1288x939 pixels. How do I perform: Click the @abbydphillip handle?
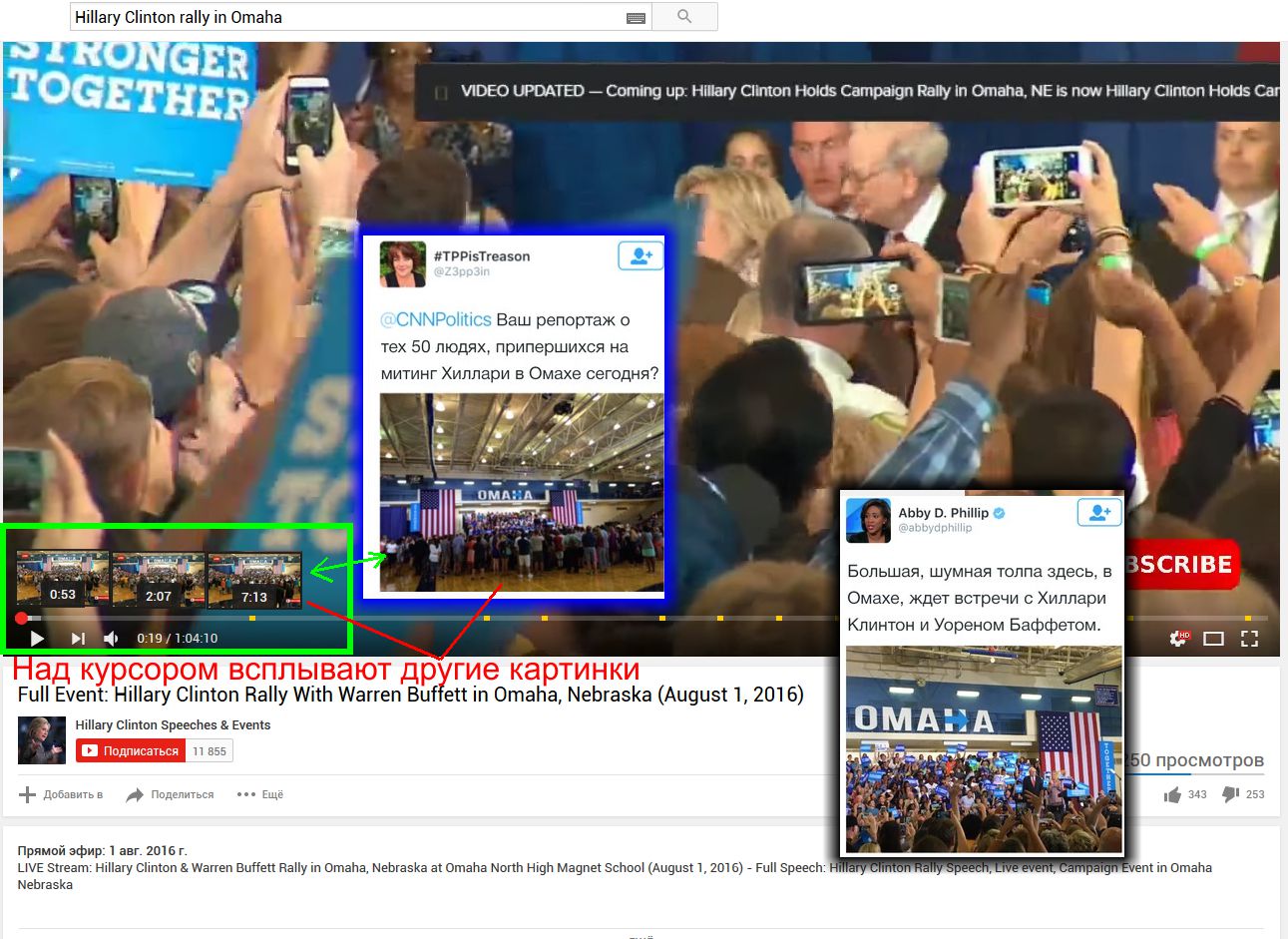click(935, 528)
